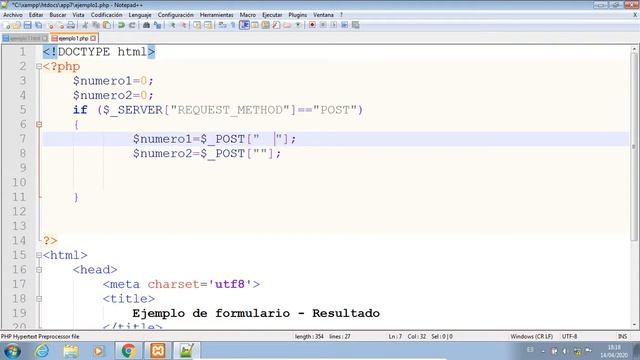Screen dimensions: 640x360
Task: Open the Lenguaje menu
Action: click(x=140, y=15)
